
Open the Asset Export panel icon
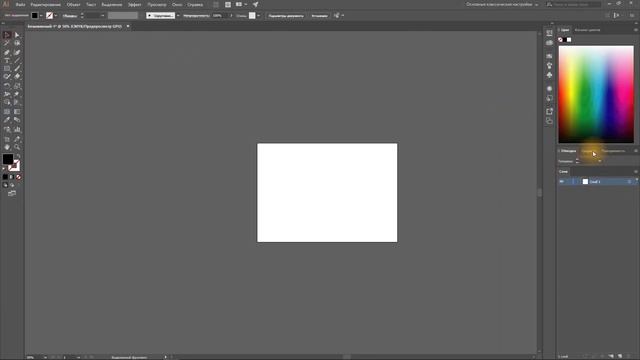tap(549, 111)
